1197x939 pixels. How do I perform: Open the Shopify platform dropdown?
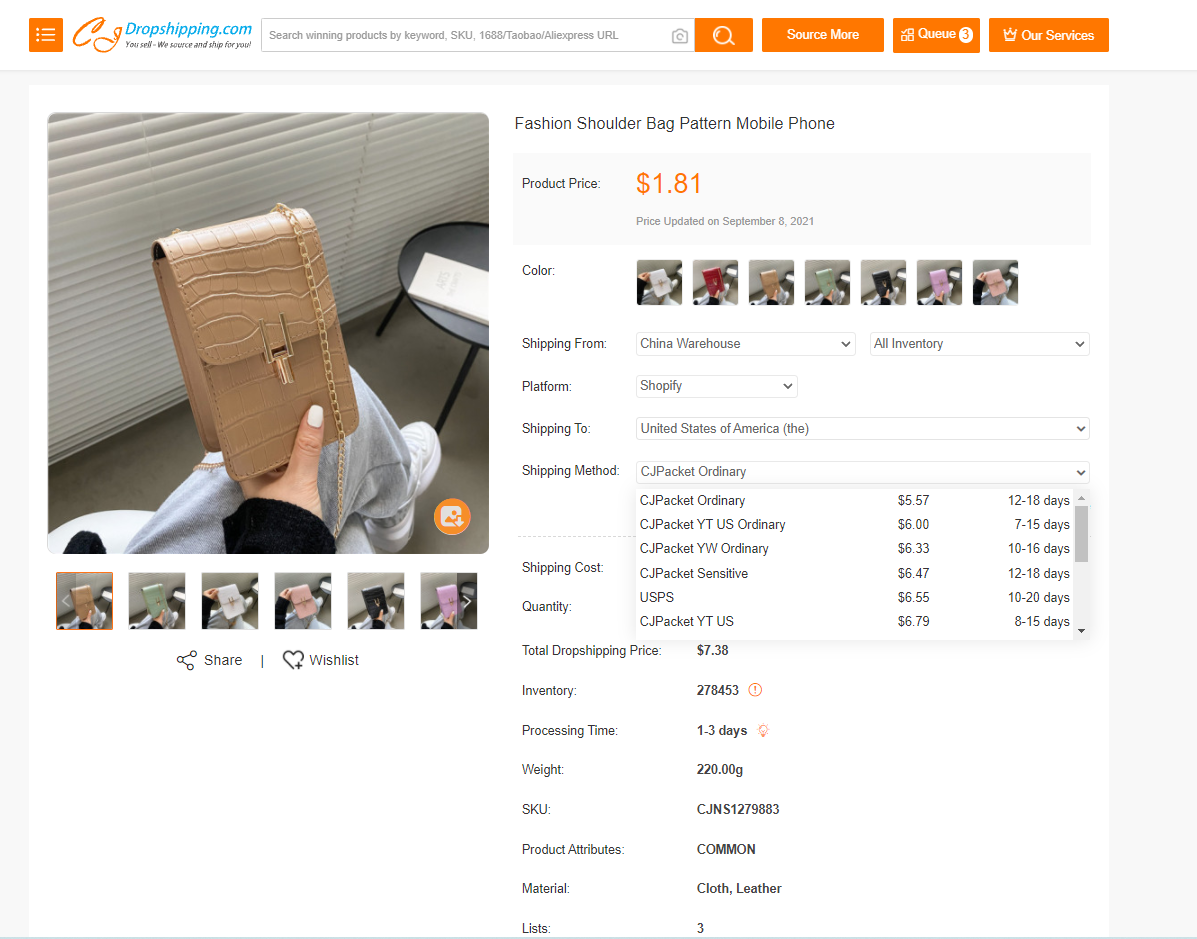click(716, 386)
